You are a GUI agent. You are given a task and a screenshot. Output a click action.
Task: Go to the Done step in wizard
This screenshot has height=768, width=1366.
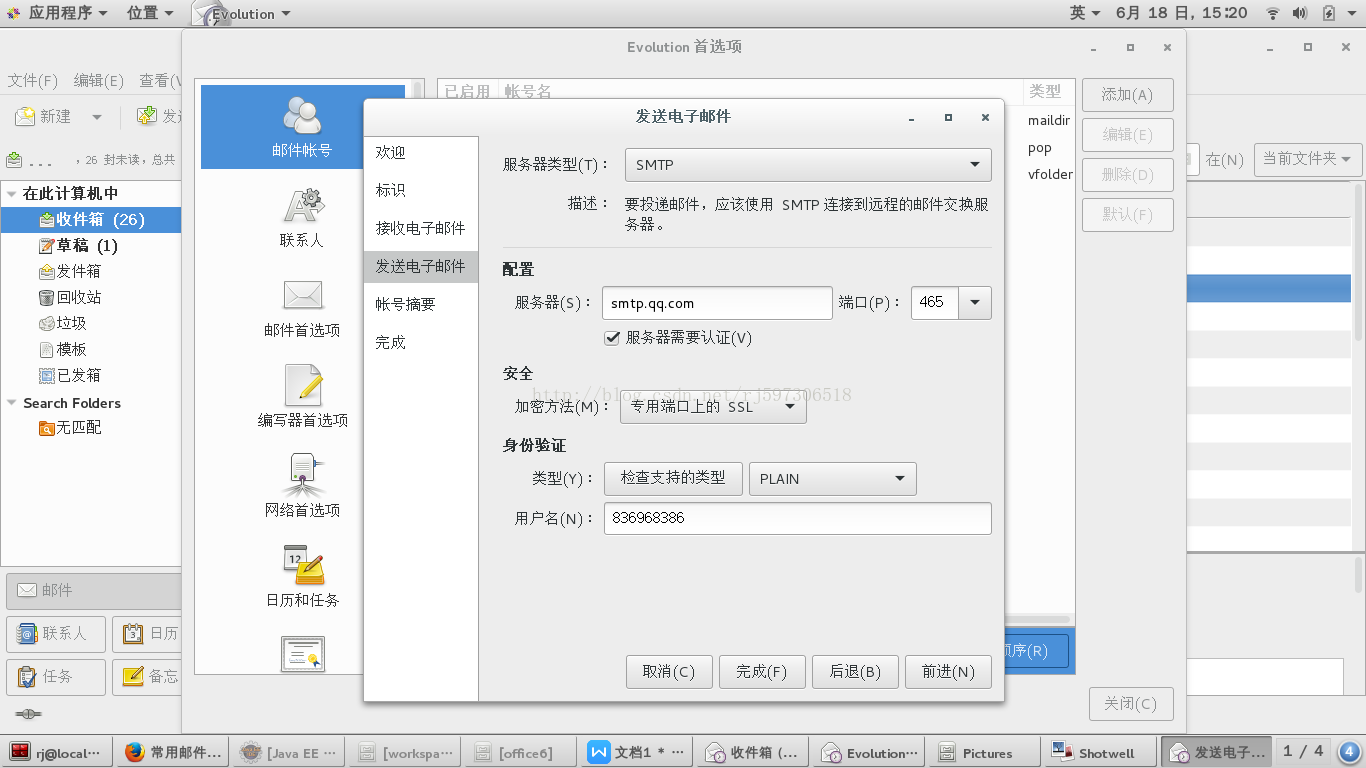coord(421,342)
